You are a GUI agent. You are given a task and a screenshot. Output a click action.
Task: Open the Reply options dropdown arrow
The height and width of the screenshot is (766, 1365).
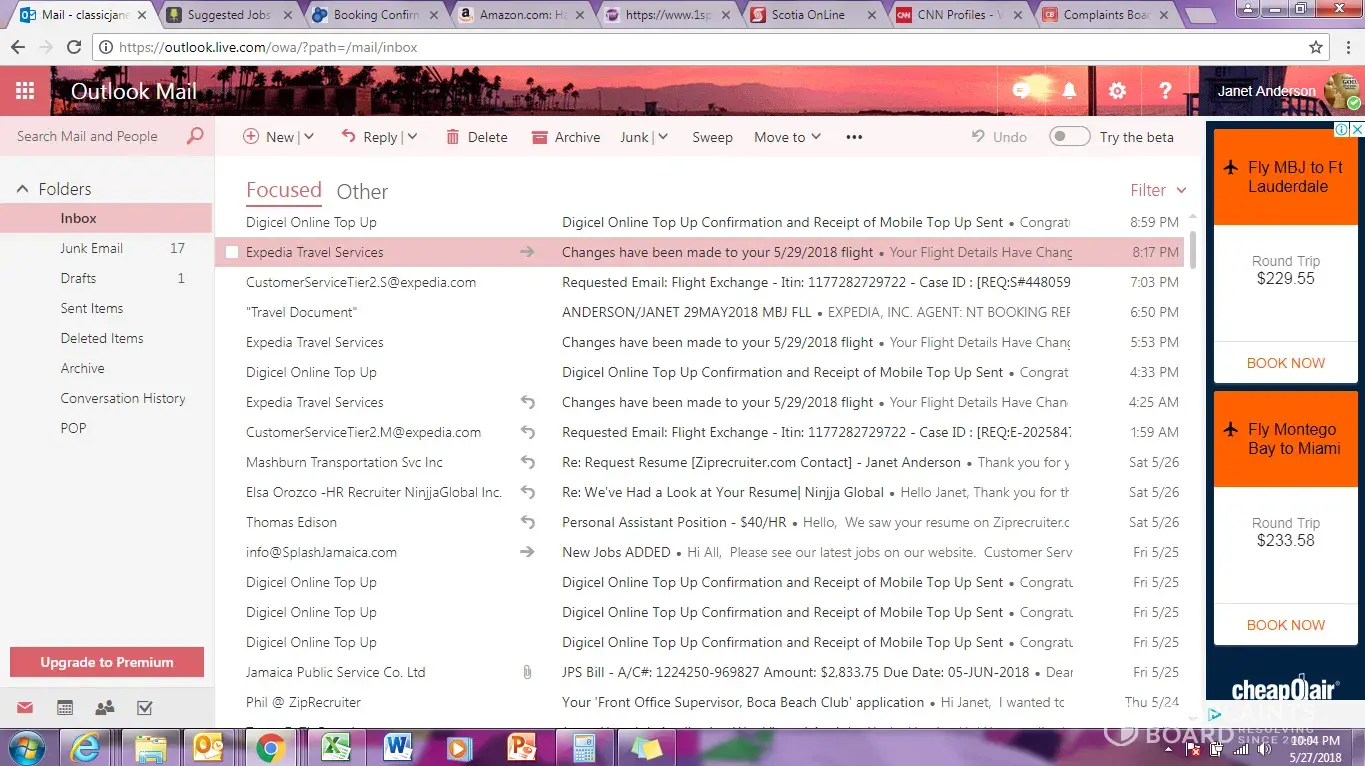tap(412, 137)
